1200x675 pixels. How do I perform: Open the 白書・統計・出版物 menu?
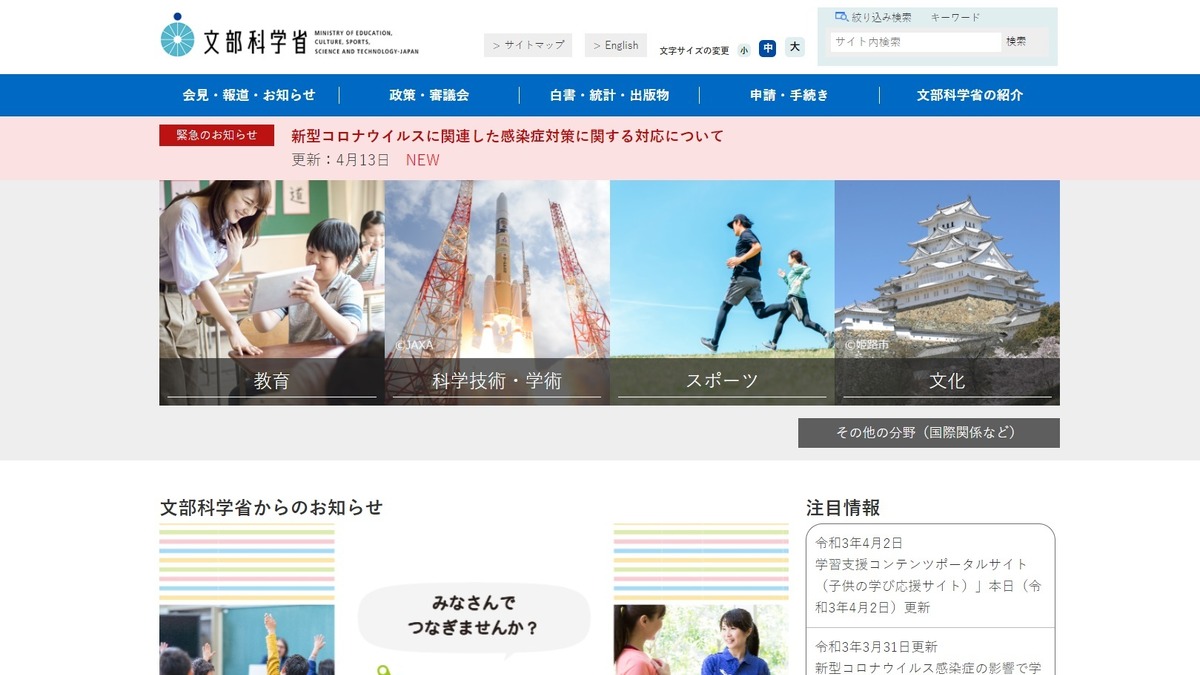[609, 95]
